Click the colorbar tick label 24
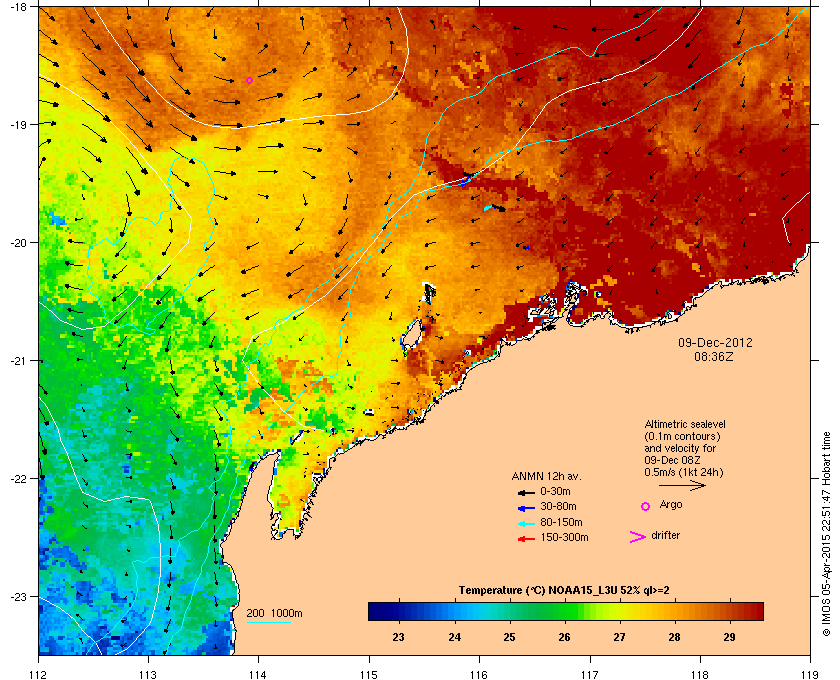Screen dimensions: 840x680 (x=454, y=637)
